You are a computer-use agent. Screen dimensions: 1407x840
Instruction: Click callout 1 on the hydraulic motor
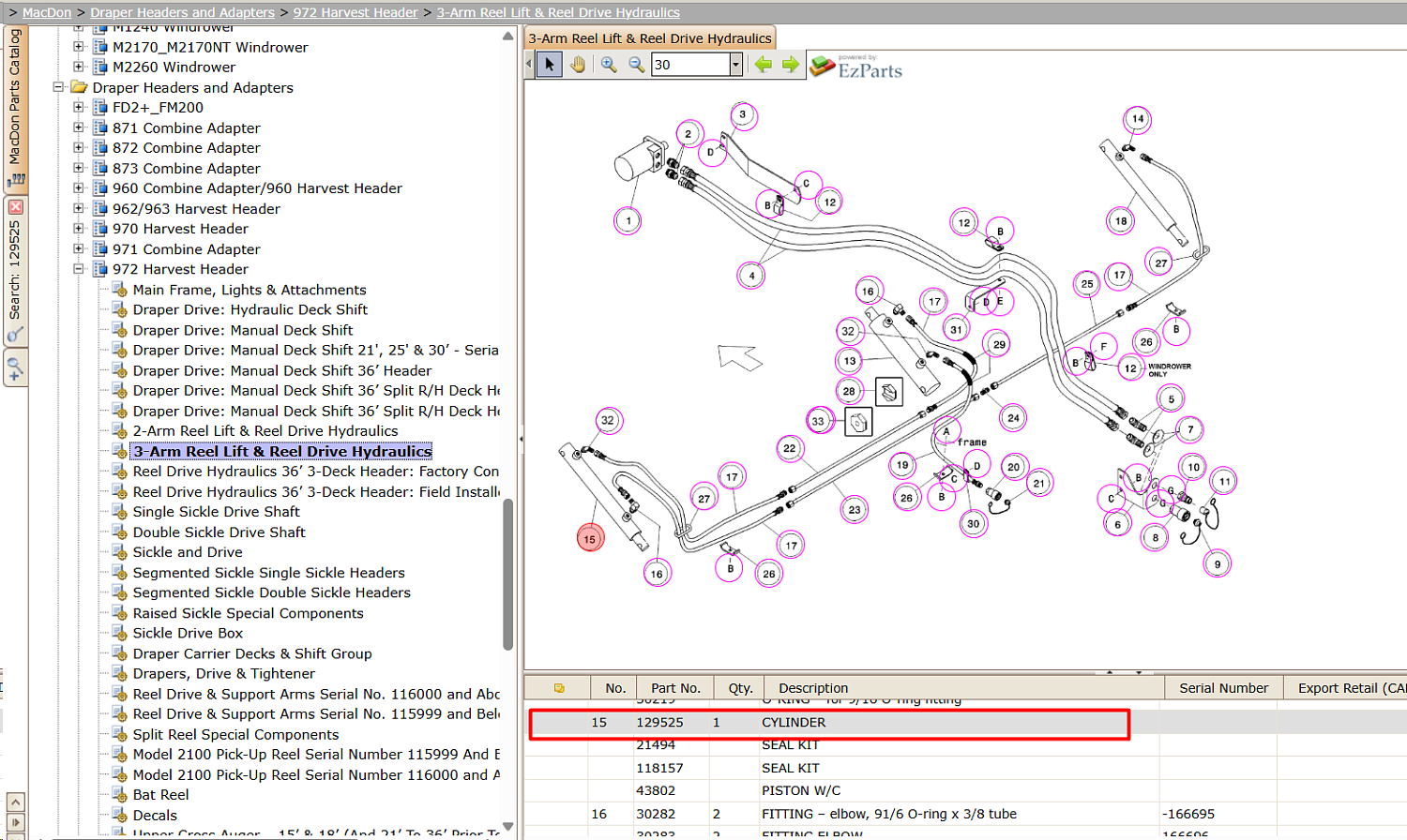(628, 221)
